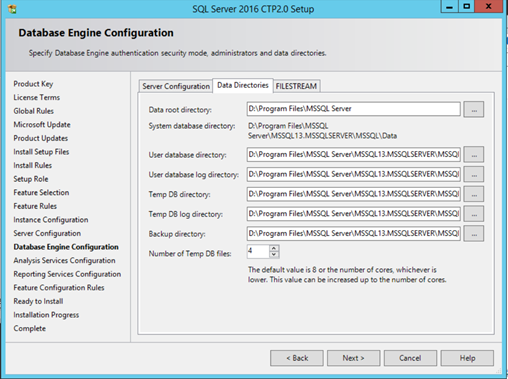Image resolution: width=508 pixels, height=379 pixels.
Task: Edit the User database log directory field
Action: [354, 174]
